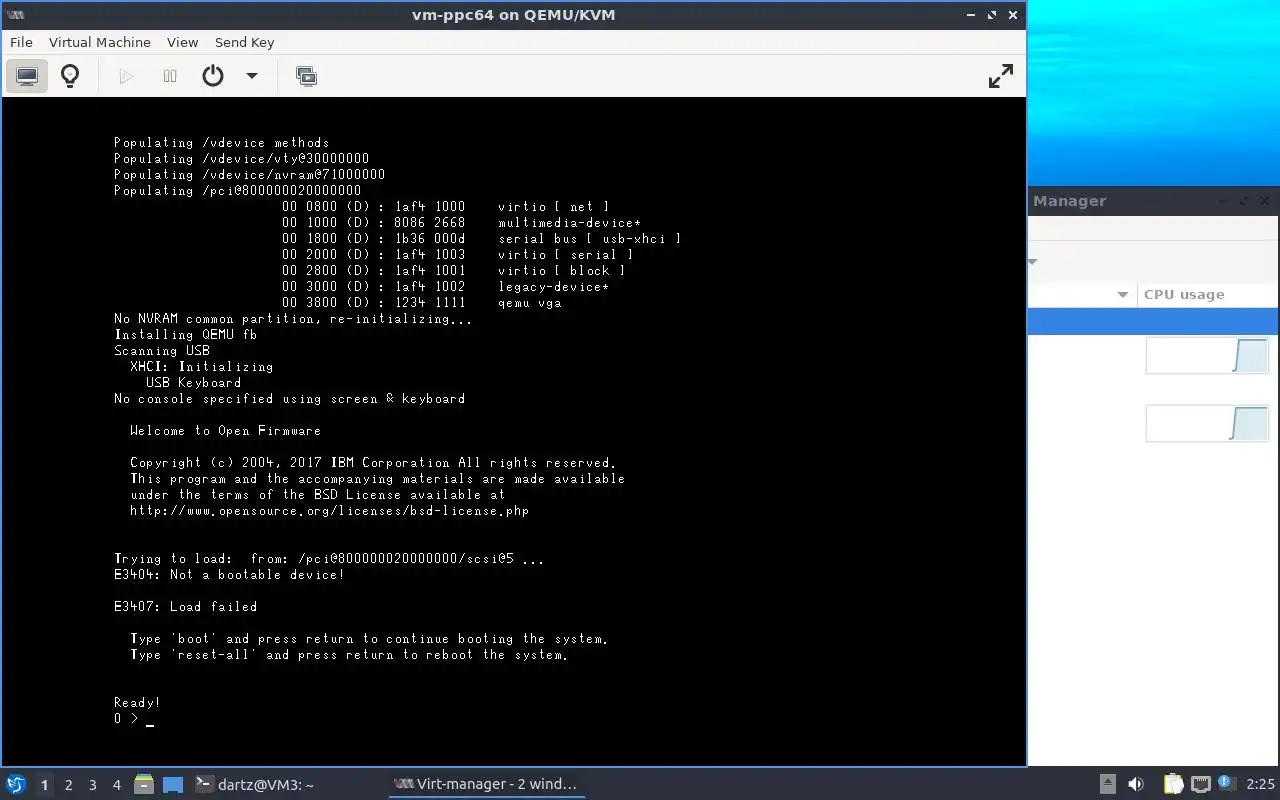Switch to workspace 2
The width and height of the screenshot is (1280, 800).
(68, 785)
